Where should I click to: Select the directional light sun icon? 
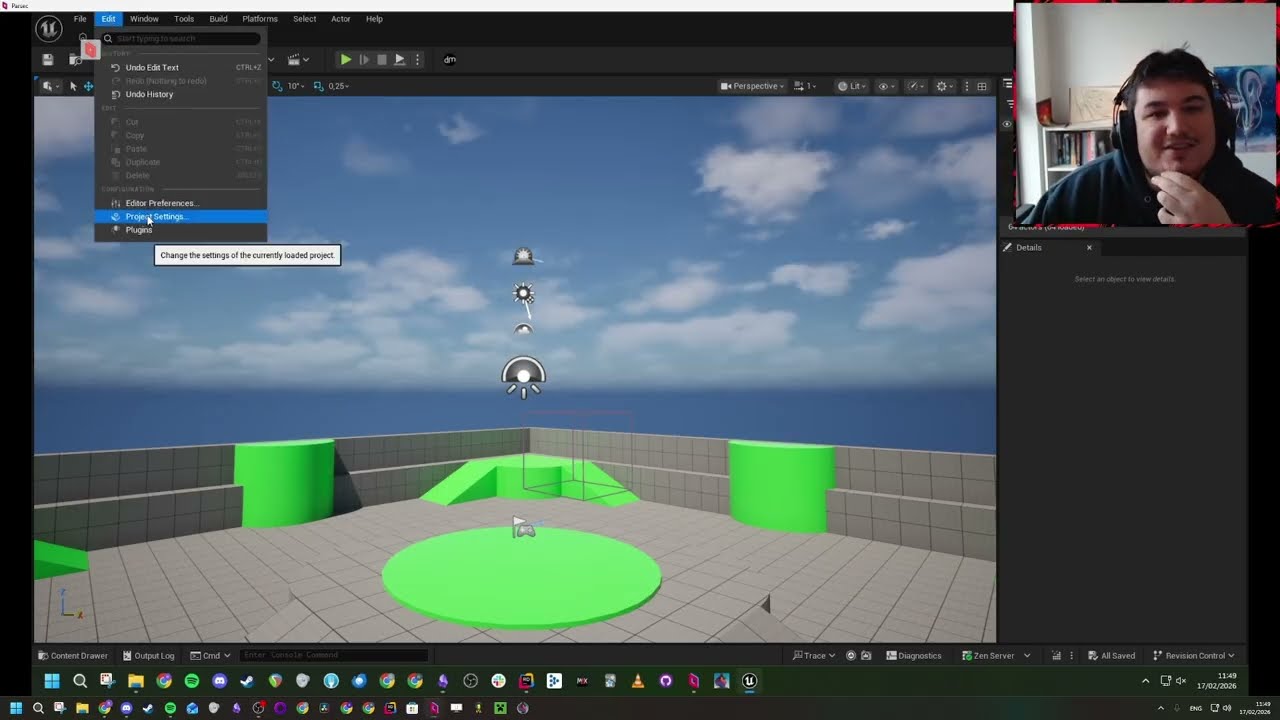(523, 294)
